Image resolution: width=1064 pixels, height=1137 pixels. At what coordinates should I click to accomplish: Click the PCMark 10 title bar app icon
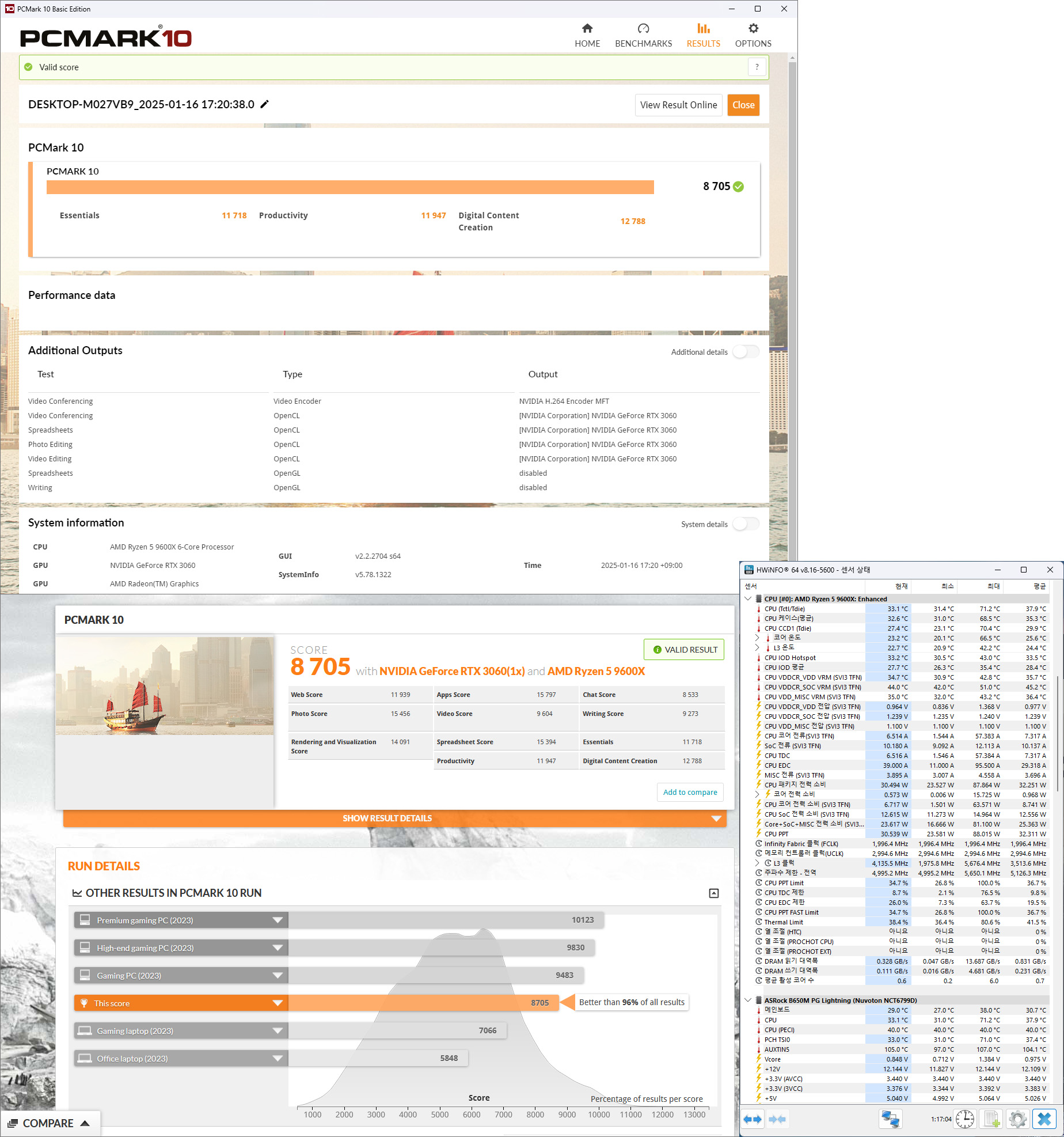9,9
